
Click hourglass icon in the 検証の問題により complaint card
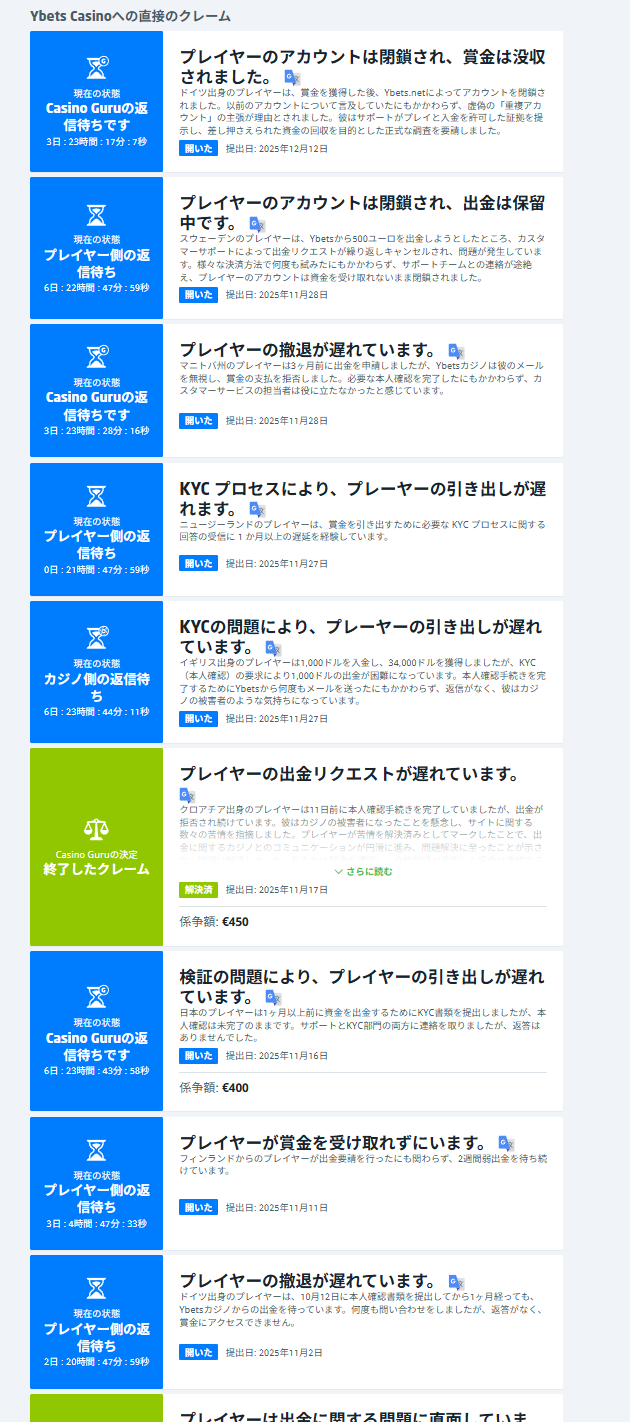[97, 996]
